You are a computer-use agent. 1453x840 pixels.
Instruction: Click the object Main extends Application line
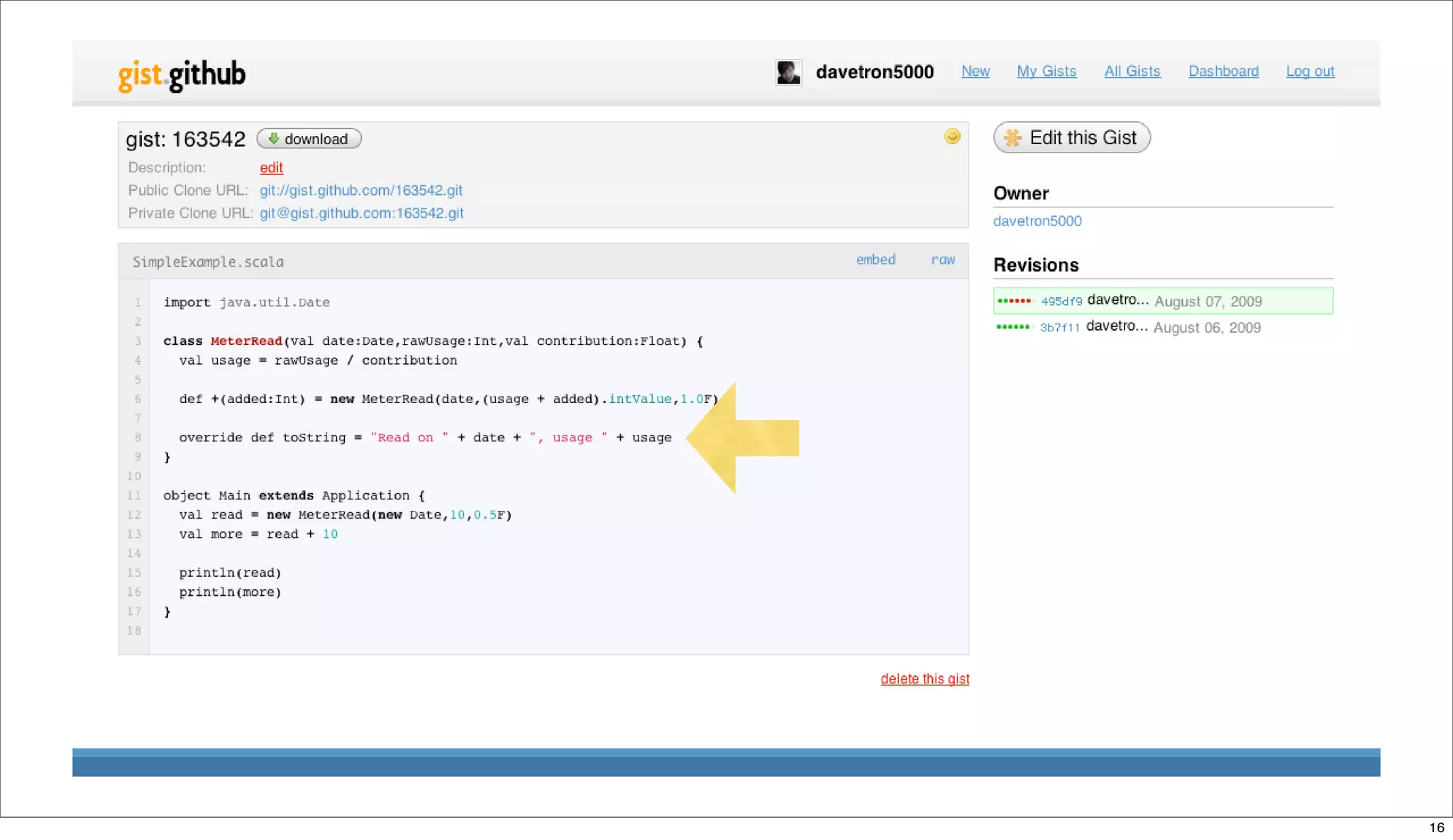coord(294,496)
